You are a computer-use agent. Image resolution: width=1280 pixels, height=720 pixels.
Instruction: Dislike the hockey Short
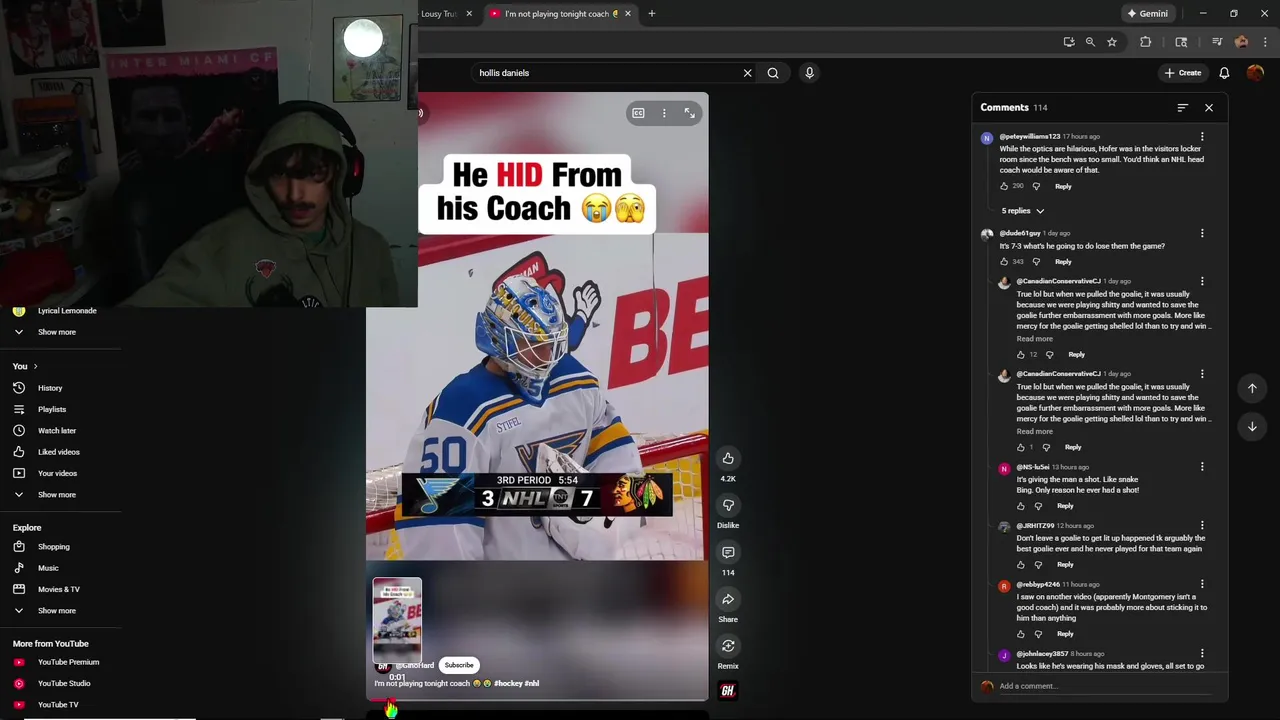click(x=728, y=505)
